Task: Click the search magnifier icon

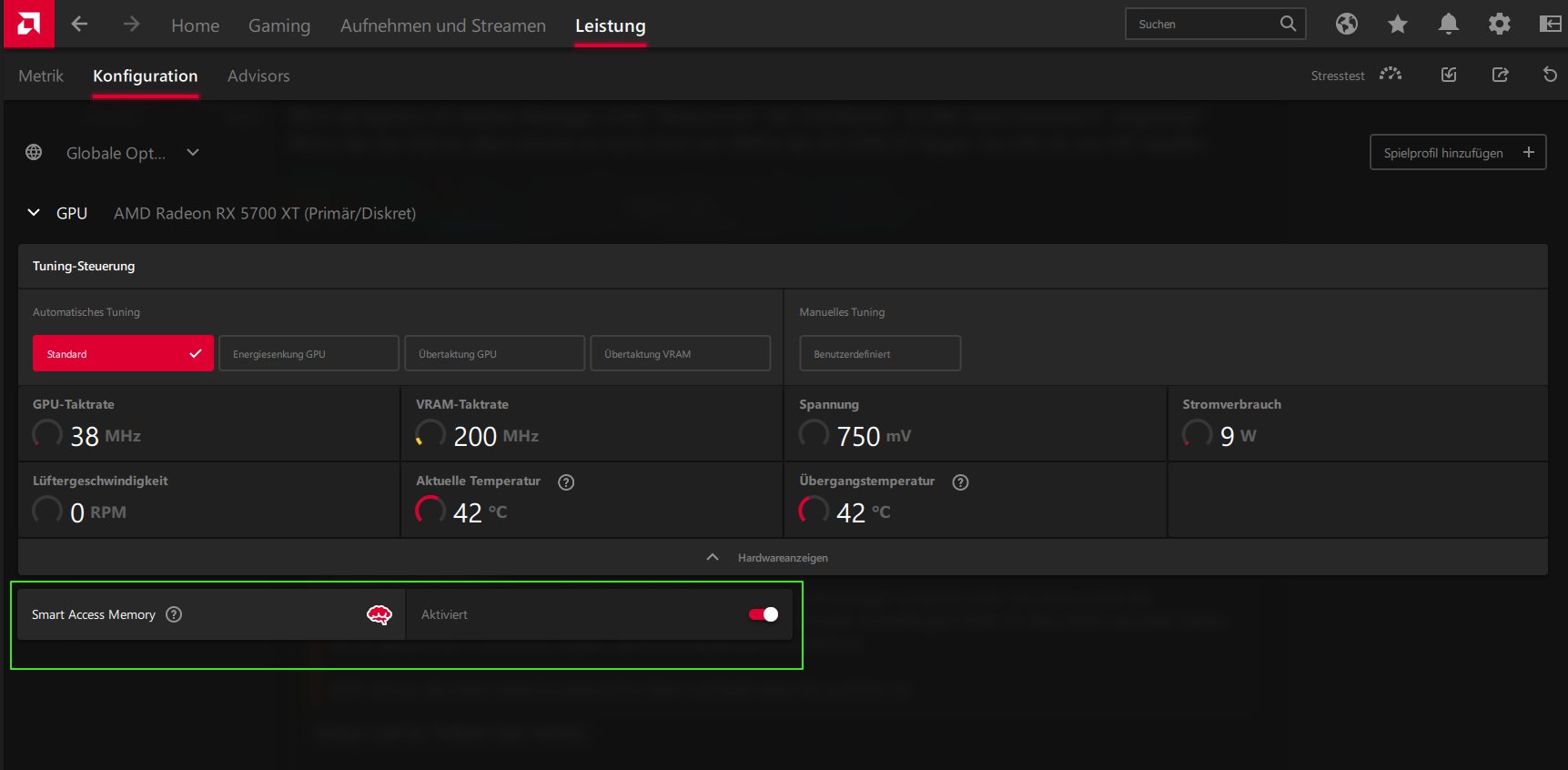Action: pyautogui.click(x=1288, y=24)
